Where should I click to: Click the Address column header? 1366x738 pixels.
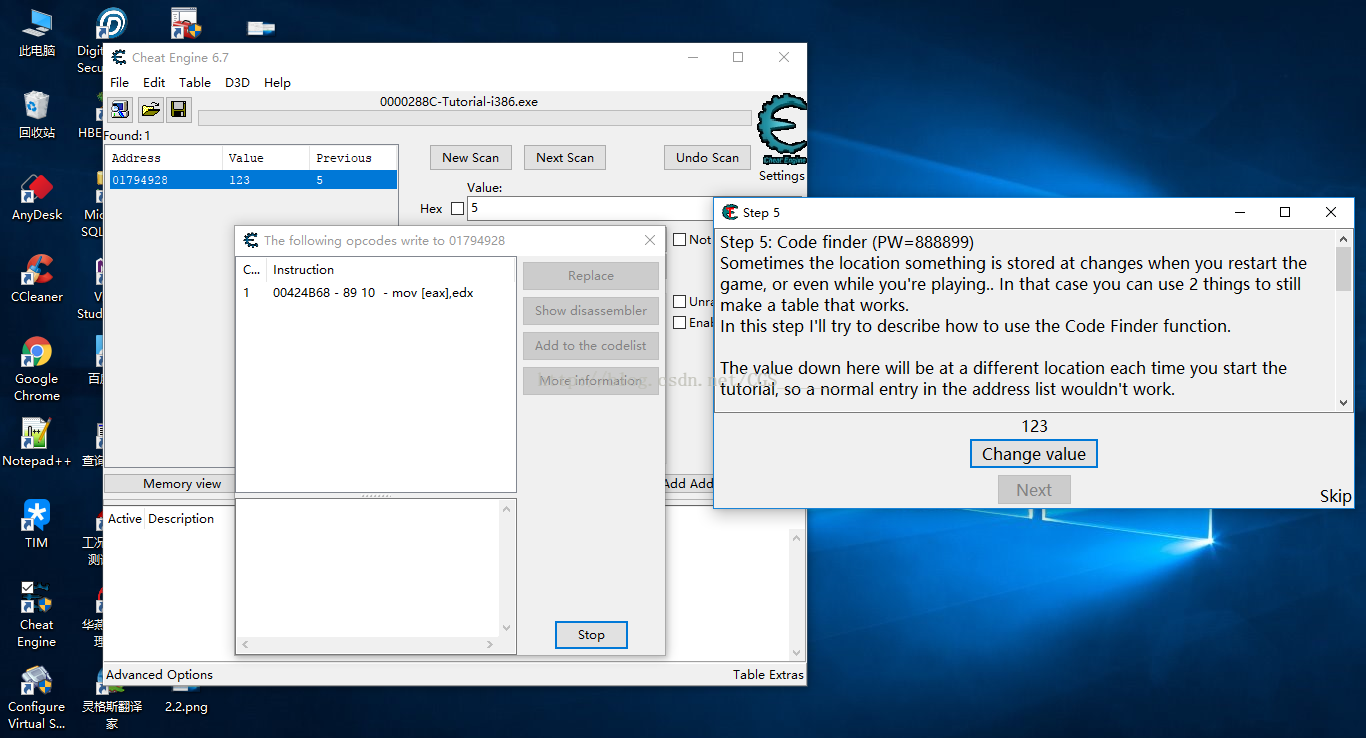(164, 158)
